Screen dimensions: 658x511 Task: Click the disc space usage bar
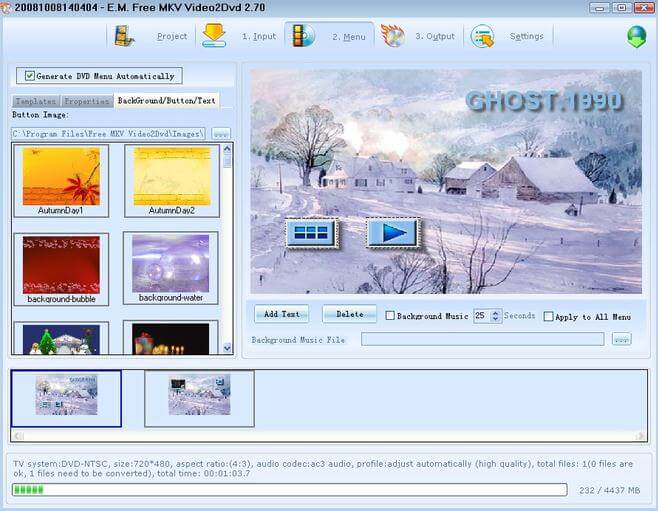[x=290, y=490]
